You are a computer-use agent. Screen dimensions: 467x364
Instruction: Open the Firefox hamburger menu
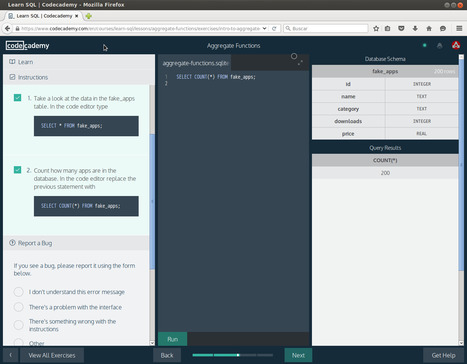(x=459, y=29)
